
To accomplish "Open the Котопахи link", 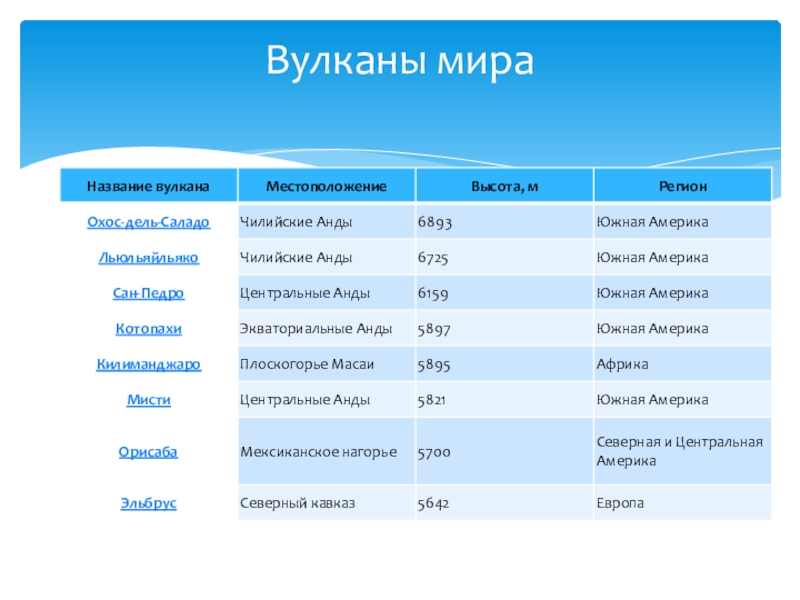I will (148, 329).
